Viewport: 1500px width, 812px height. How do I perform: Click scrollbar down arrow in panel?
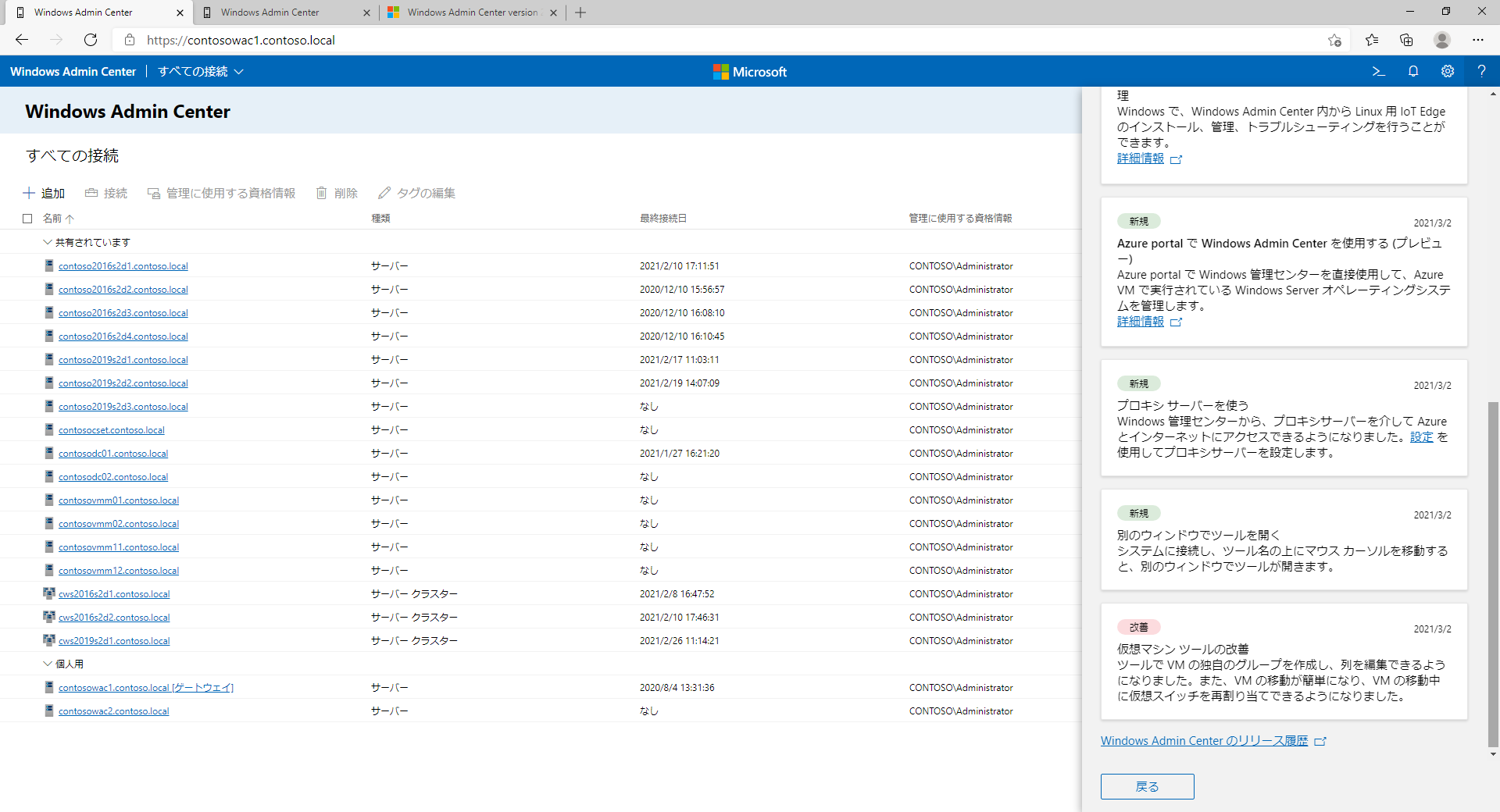(x=1493, y=754)
